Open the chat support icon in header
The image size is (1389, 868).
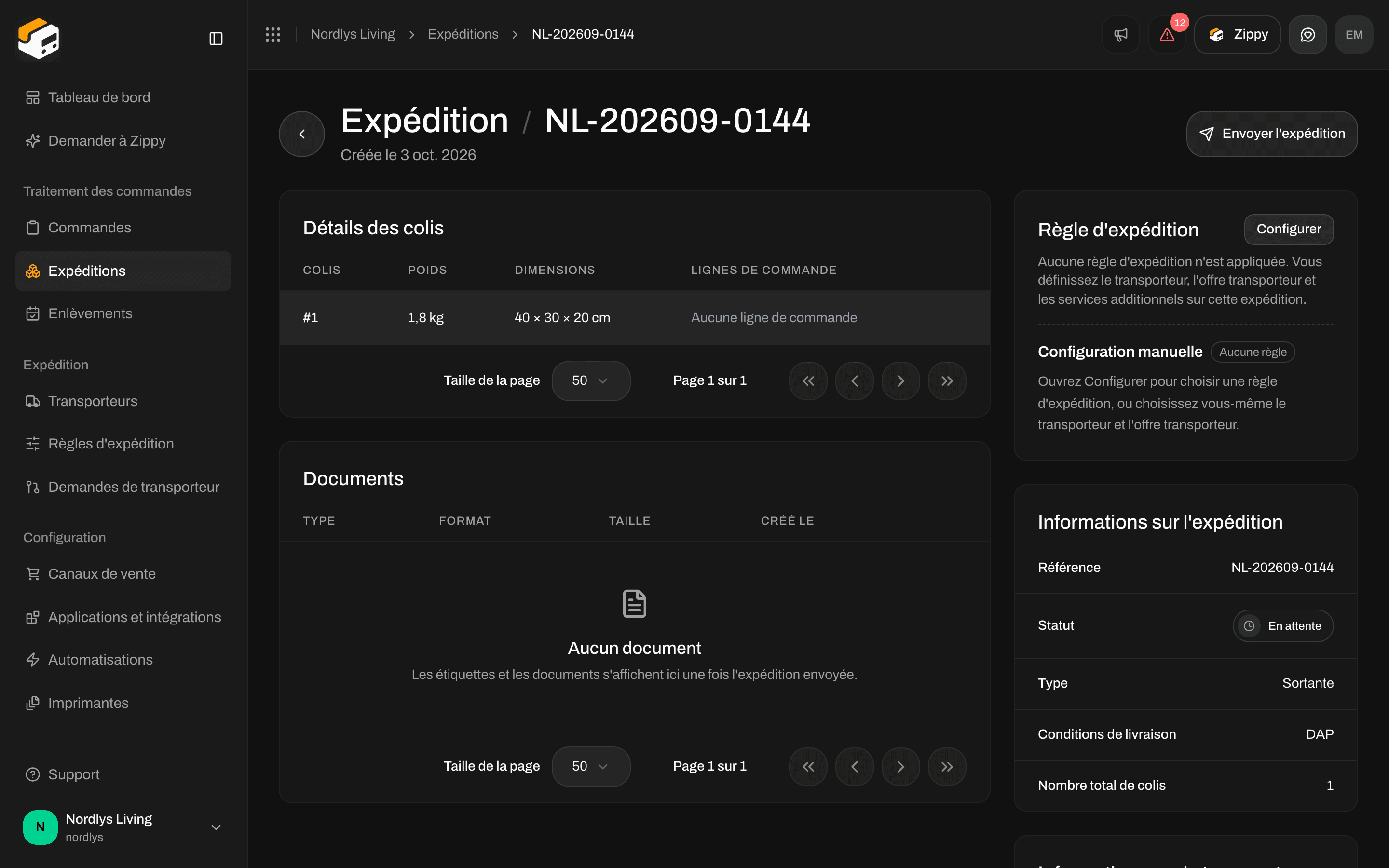pyautogui.click(x=1307, y=34)
